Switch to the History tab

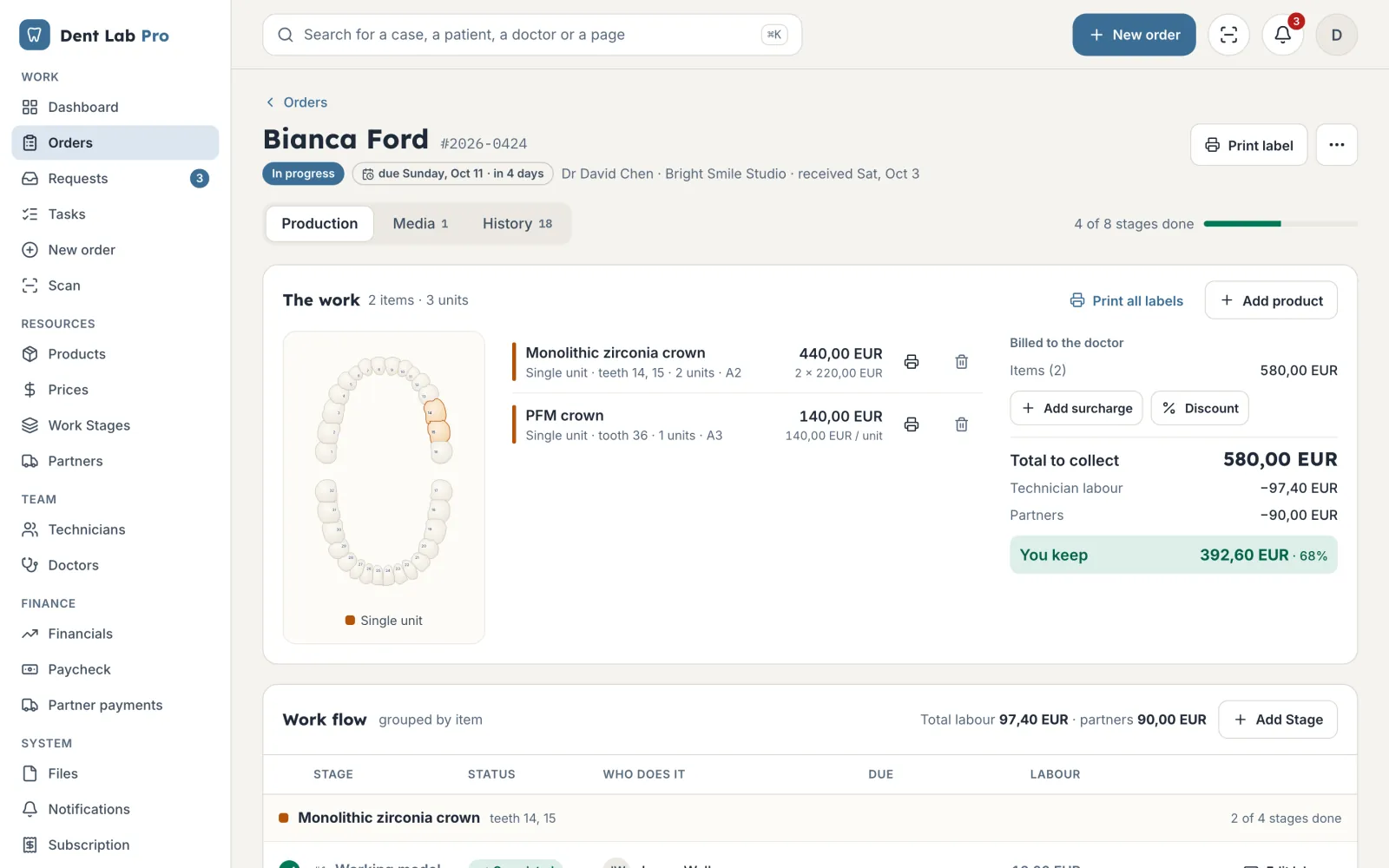click(x=517, y=223)
